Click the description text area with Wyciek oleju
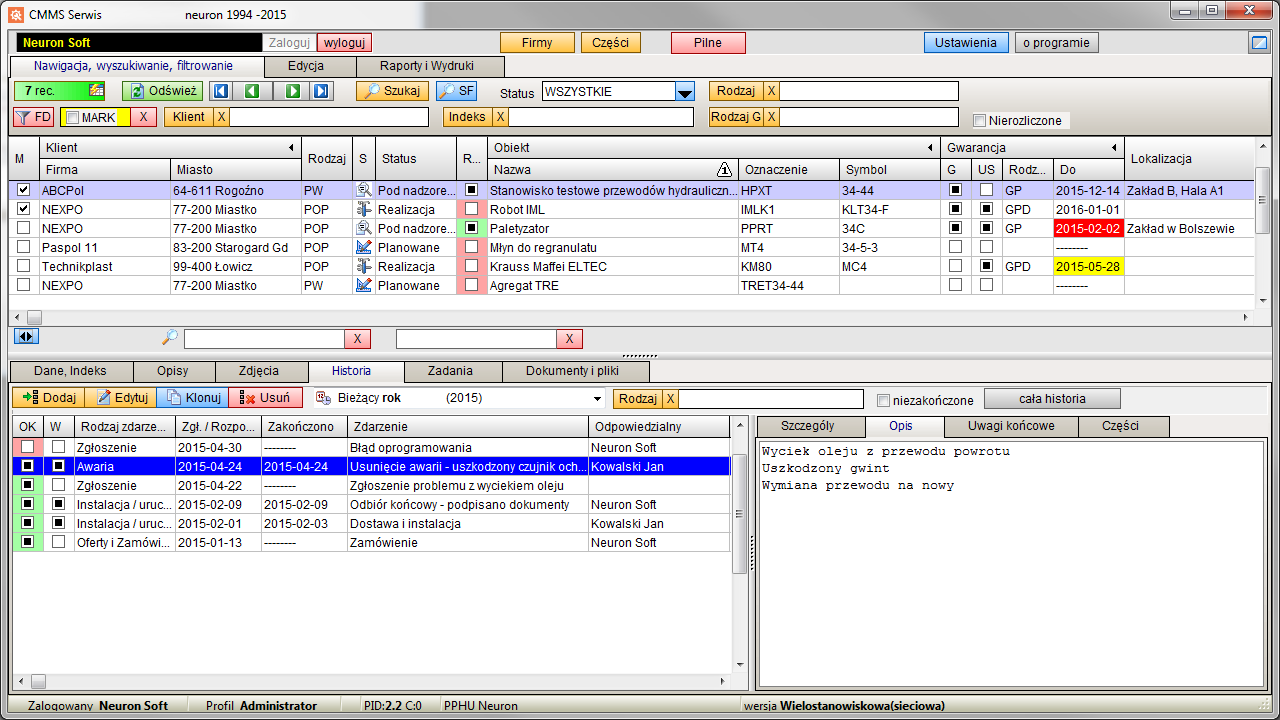The image size is (1280, 720). point(1010,564)
